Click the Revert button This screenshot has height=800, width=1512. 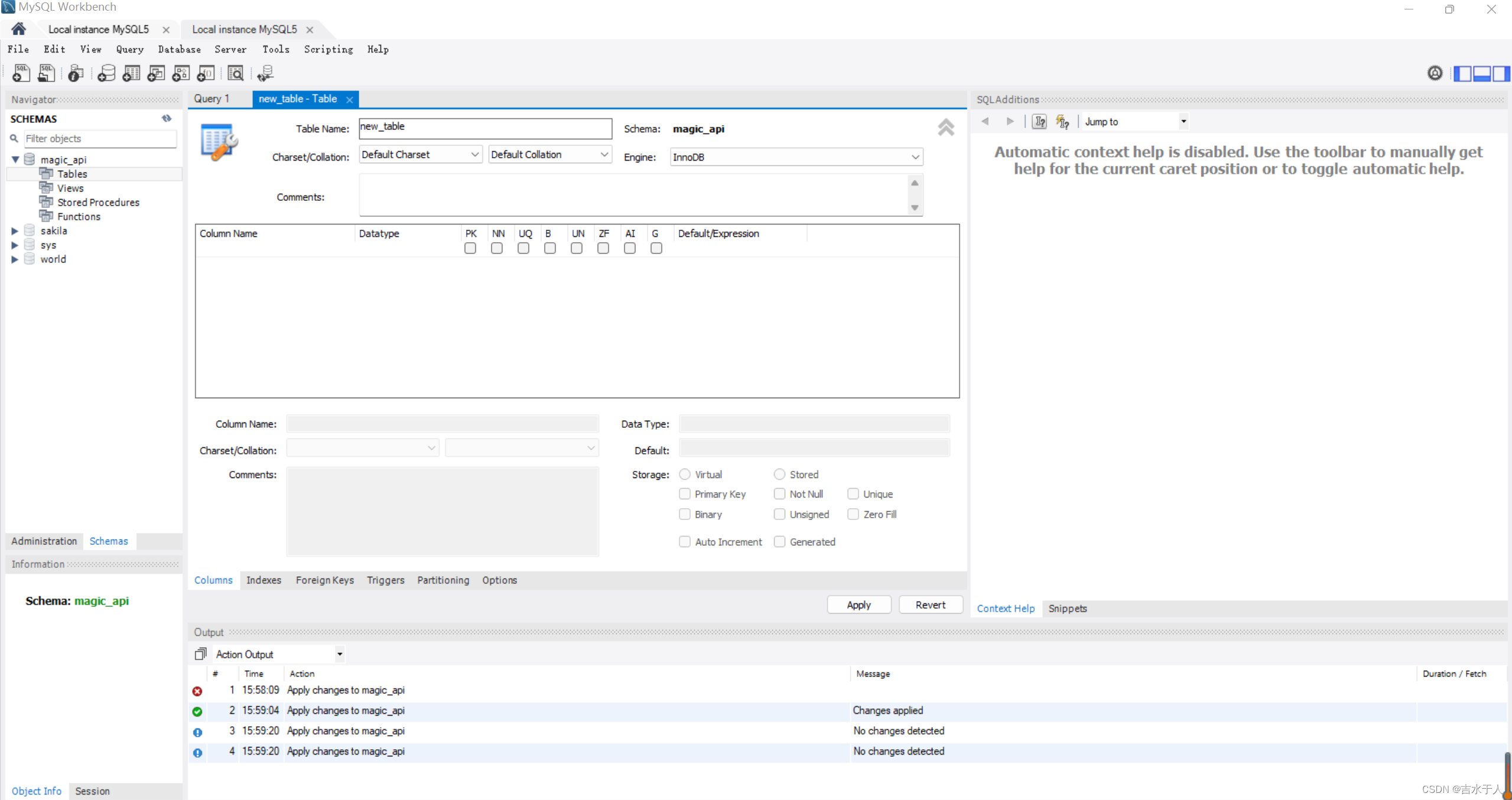click(x=929, y=604)
